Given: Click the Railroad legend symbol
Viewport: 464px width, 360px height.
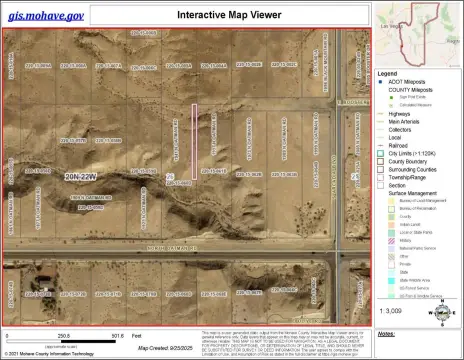Looking at the screenshot, I should (381, 146).
